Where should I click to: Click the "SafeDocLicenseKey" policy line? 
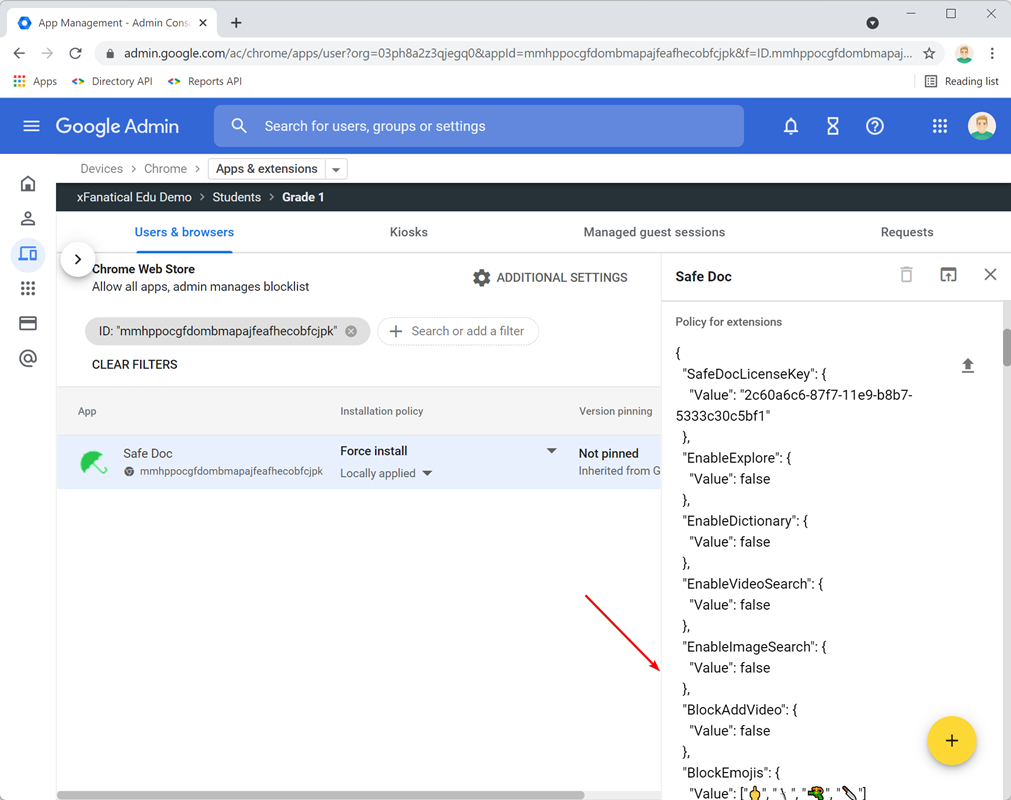click(x=754, y=374)
